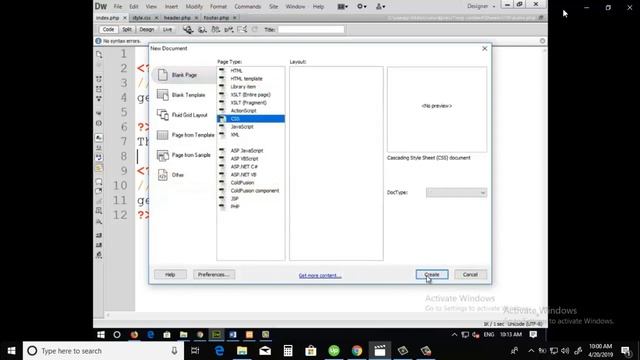Click the Create button in New Document

tap(432, 274)
